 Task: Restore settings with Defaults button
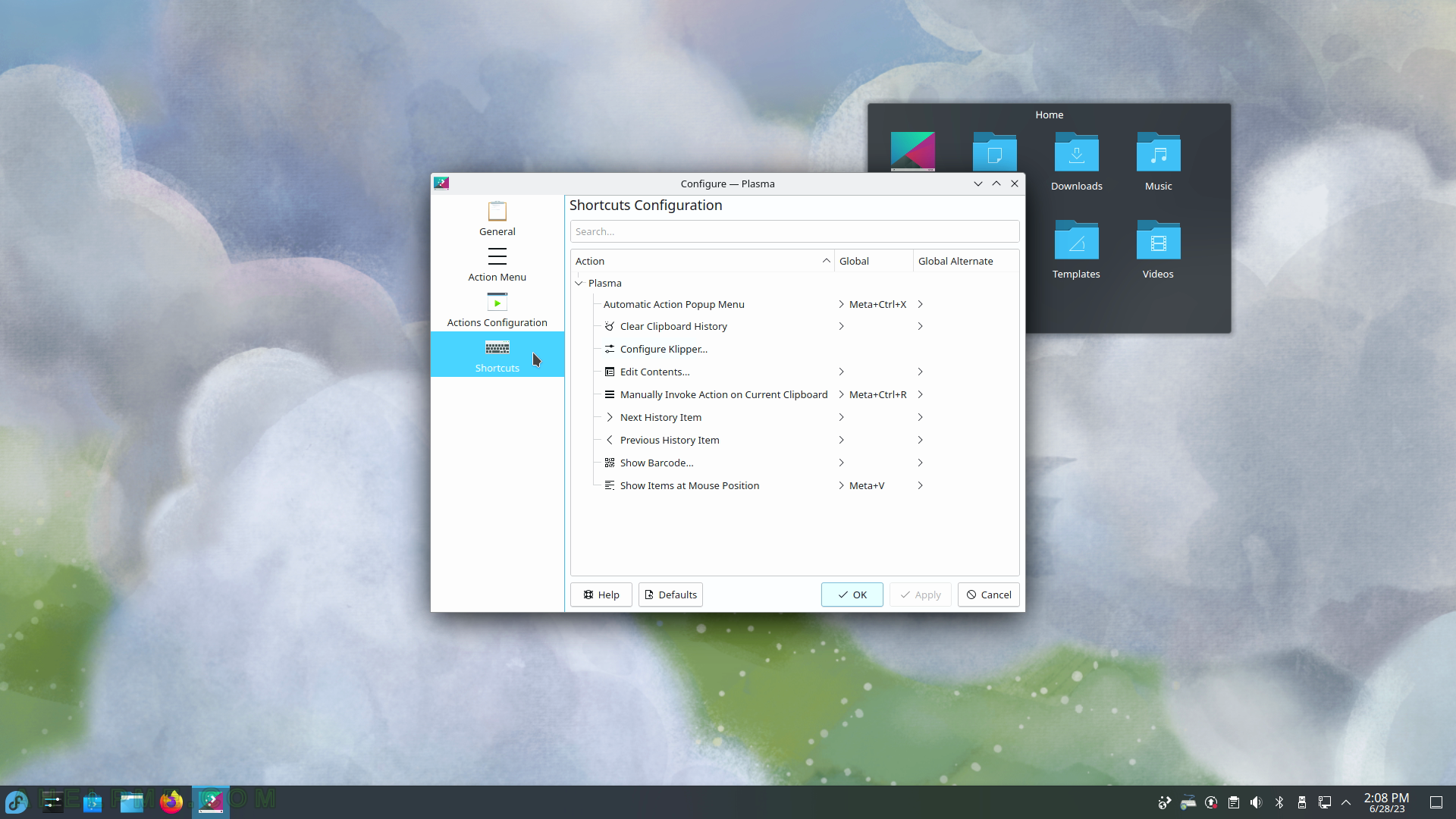670,595
